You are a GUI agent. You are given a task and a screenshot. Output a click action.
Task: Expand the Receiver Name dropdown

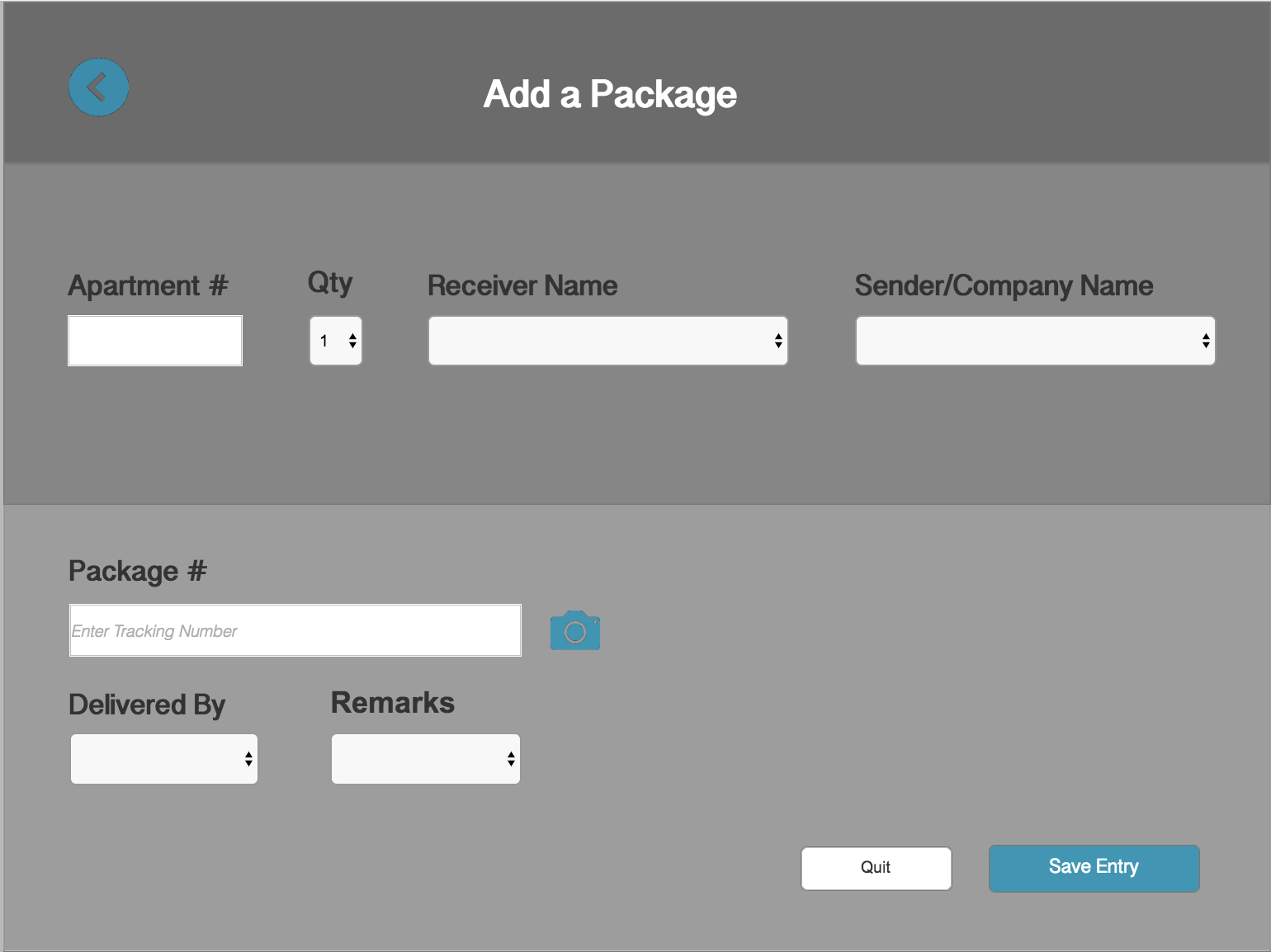pyautogui.click(x=608, y=341)
